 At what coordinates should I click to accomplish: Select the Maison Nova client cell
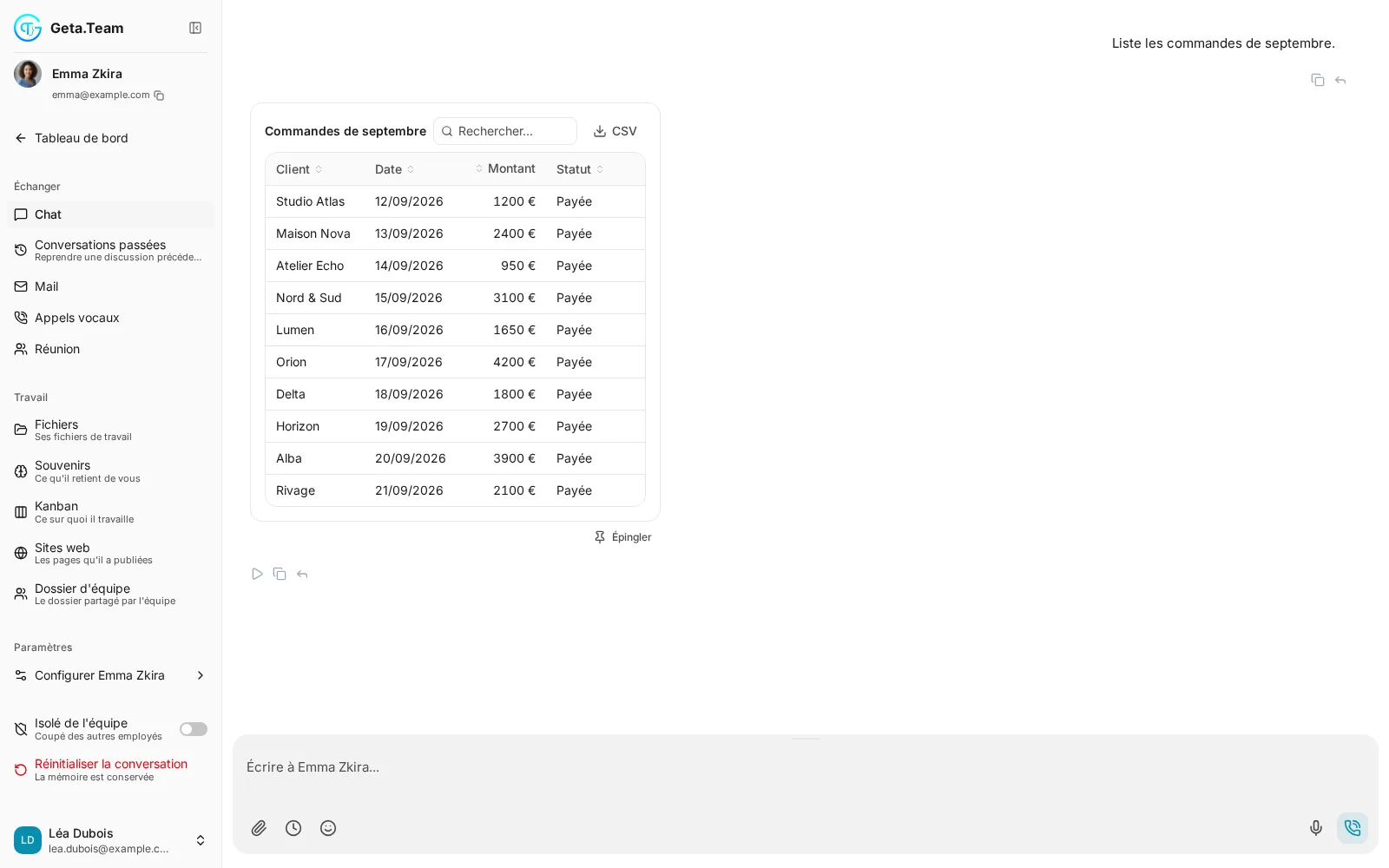(313, 233)
